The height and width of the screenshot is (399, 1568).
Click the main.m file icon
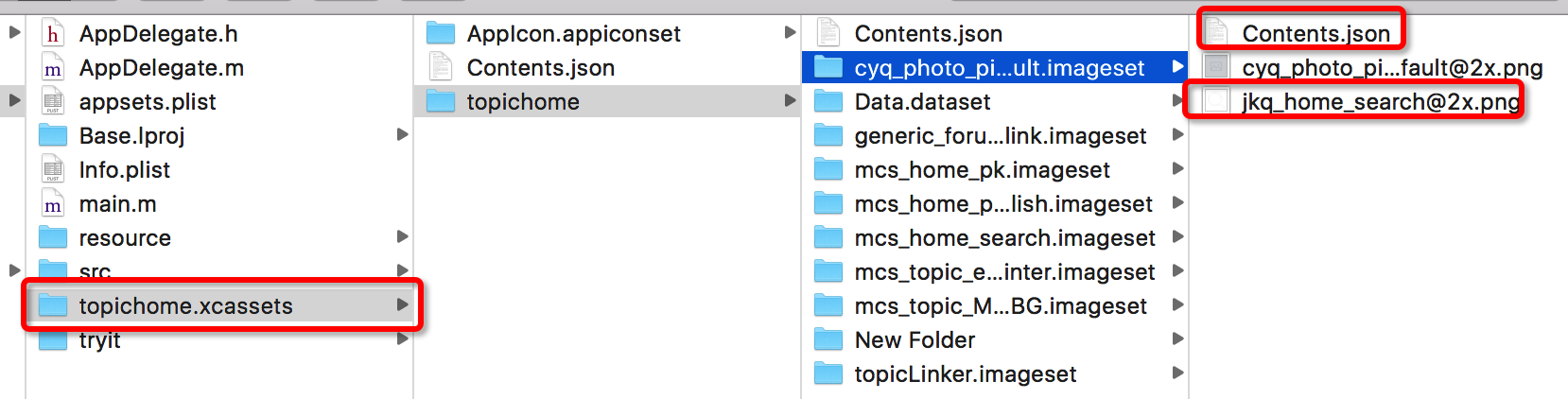point(53,204)
